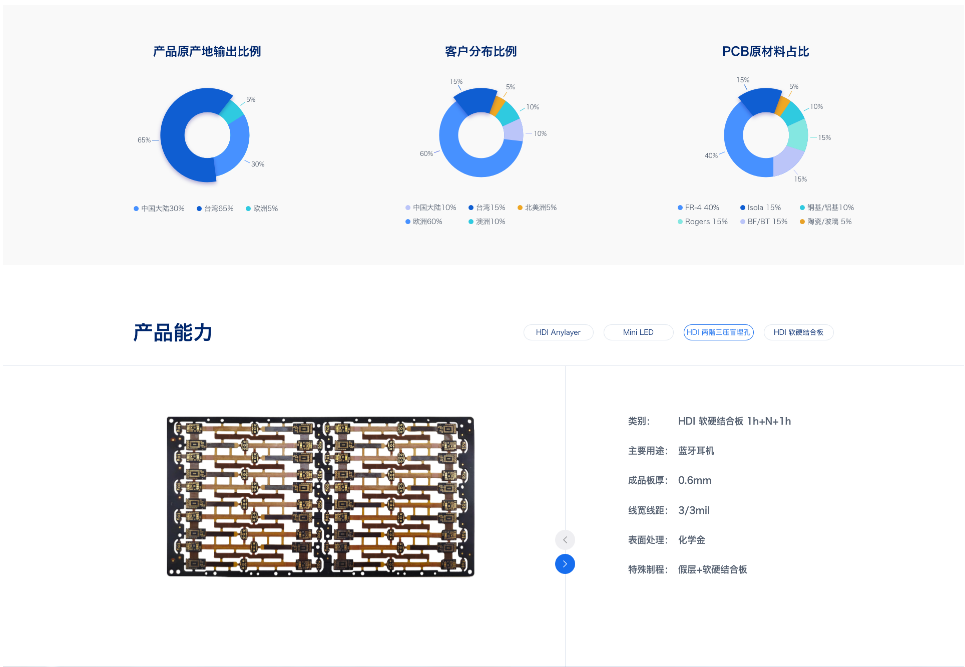Viewport: 965px width, 667px height.
Task: Toggle the FR-4 40% legend item
Action: point(699,207)
